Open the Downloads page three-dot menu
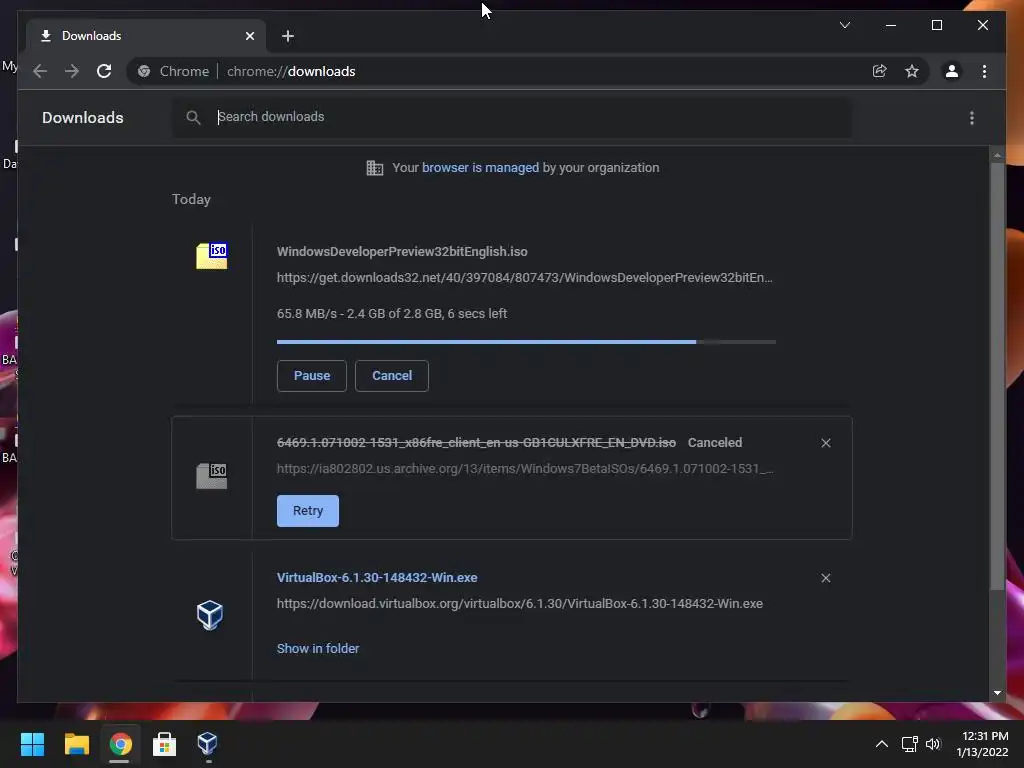 [x=972, y=118]
